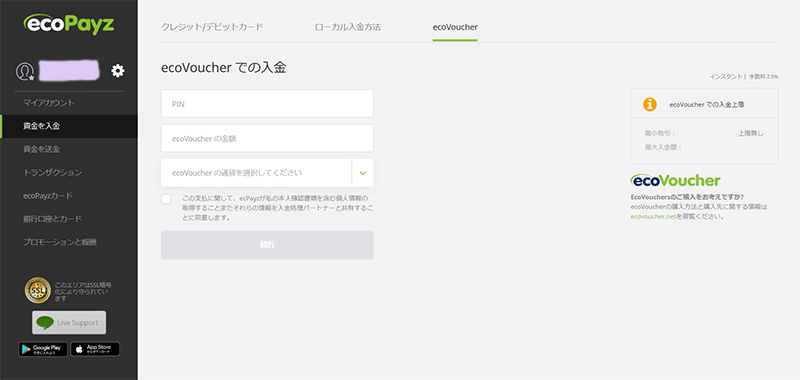Select 資金を入金 sidebar item
800x380 pixels.
(x=69, y=126)
